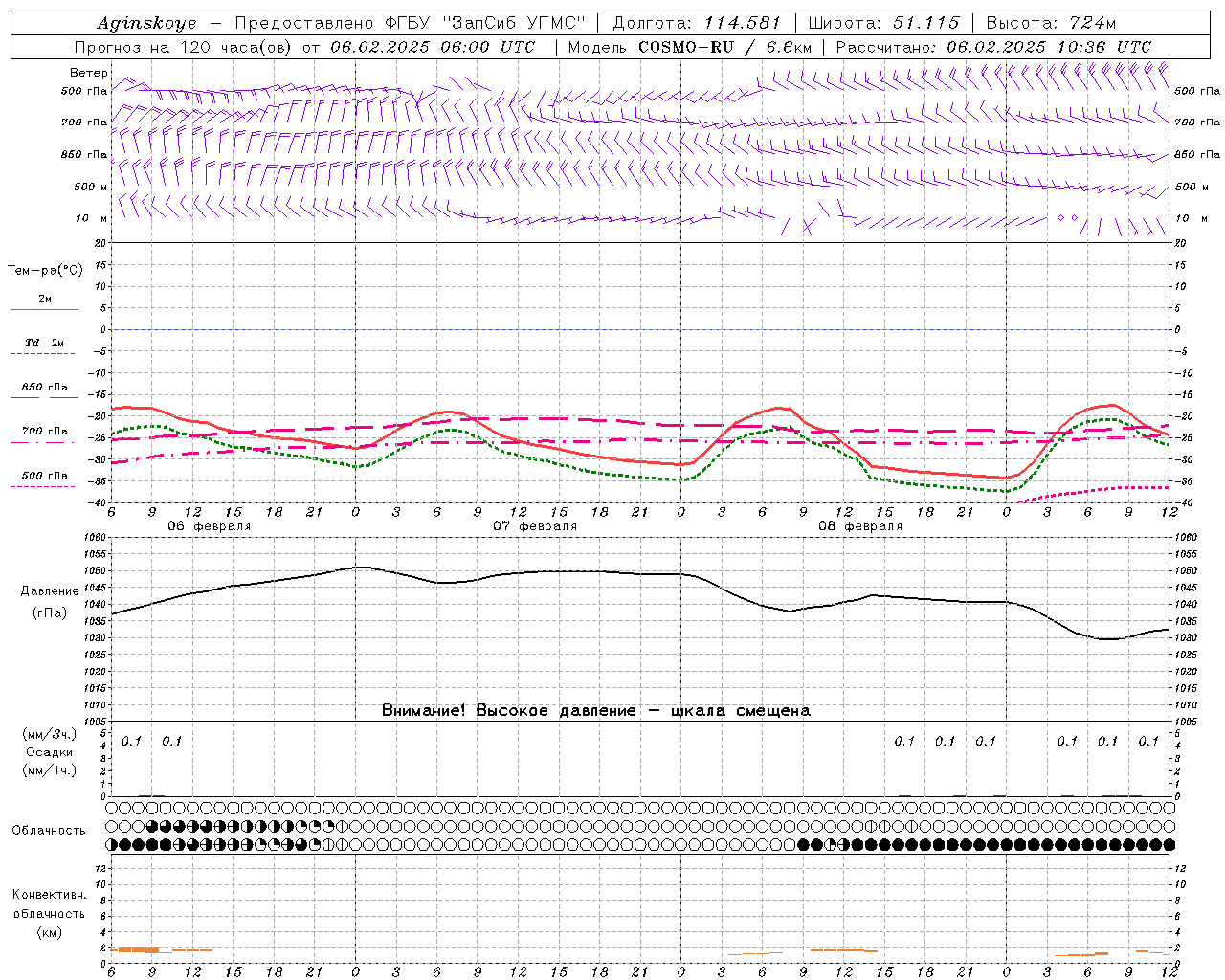The height and width of the screenshot is (980, 1225).
Task: Click the "Ветер" wind panel label
Action: pyautogui.click(x=89, y=73)
